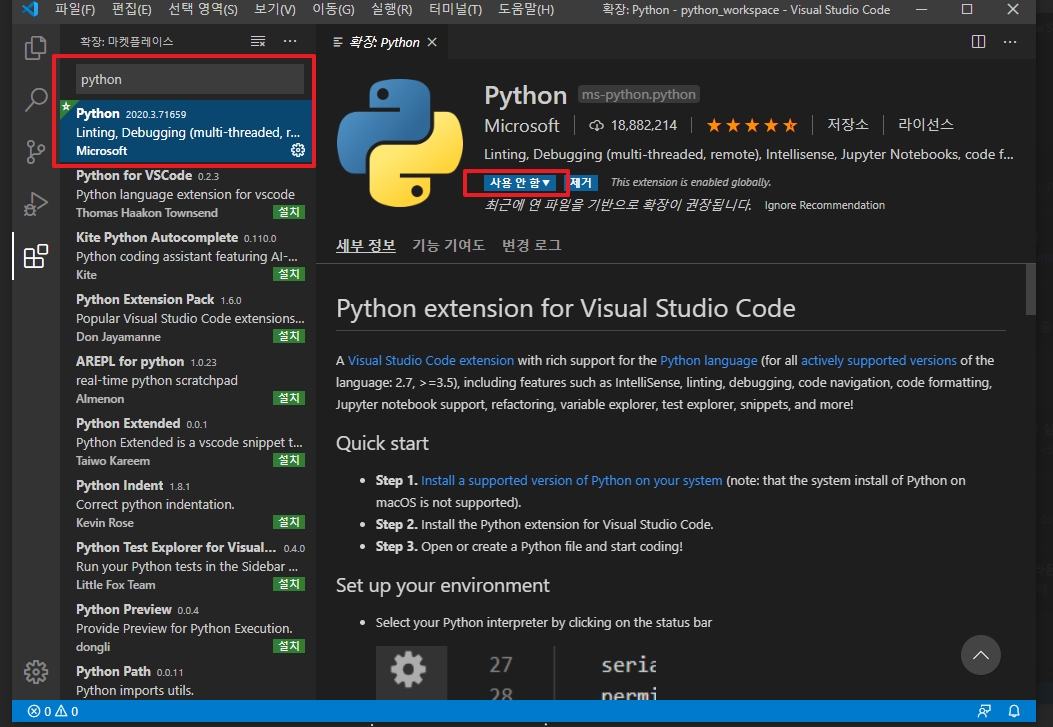Open the Run and Debug view
Screen dimensions: 1053x727
tap(36, 203)
